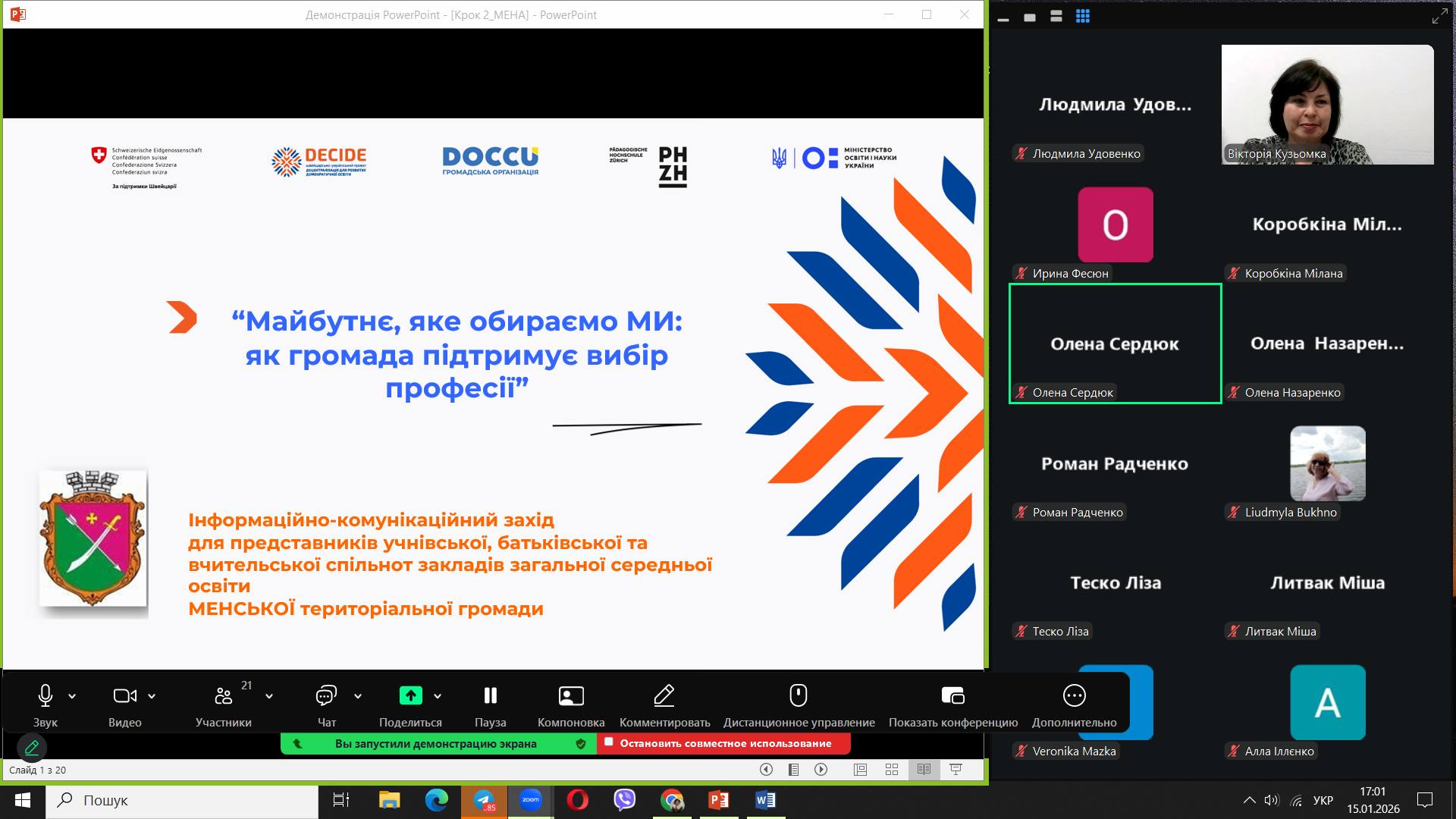
Task: Switch to Slide Sorter view in PowerPoint
Action: (892, 770)
